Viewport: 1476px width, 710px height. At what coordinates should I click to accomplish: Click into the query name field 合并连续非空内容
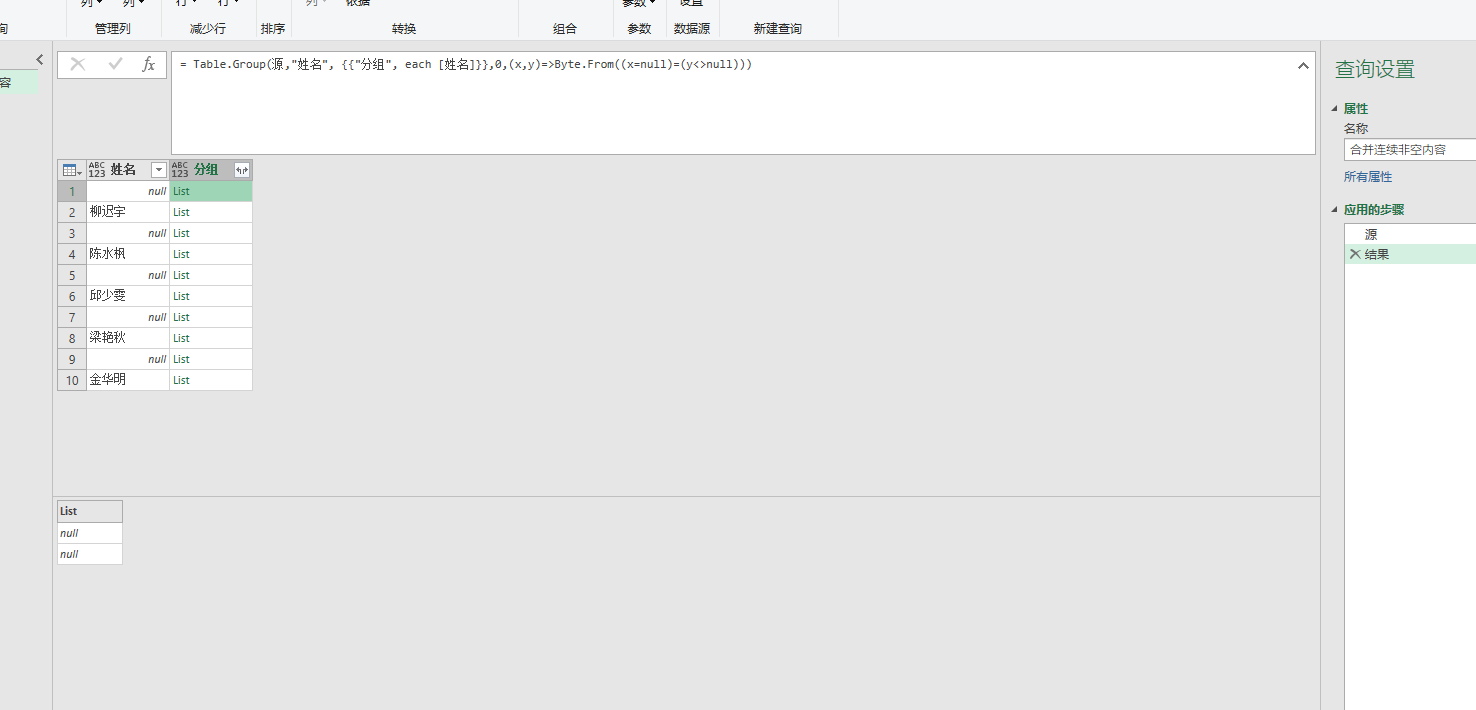pos(1410,150)
